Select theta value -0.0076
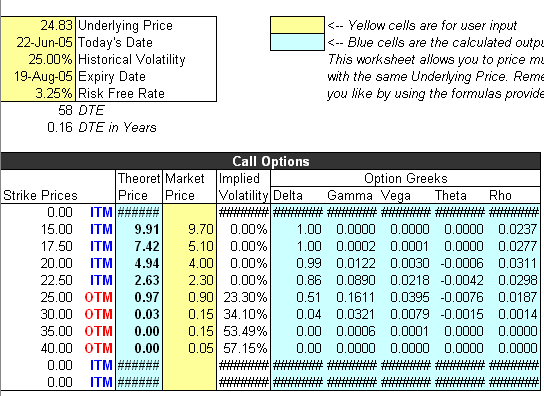The height and width of the screenshot is (396, 544). click(x=462, y=297)
